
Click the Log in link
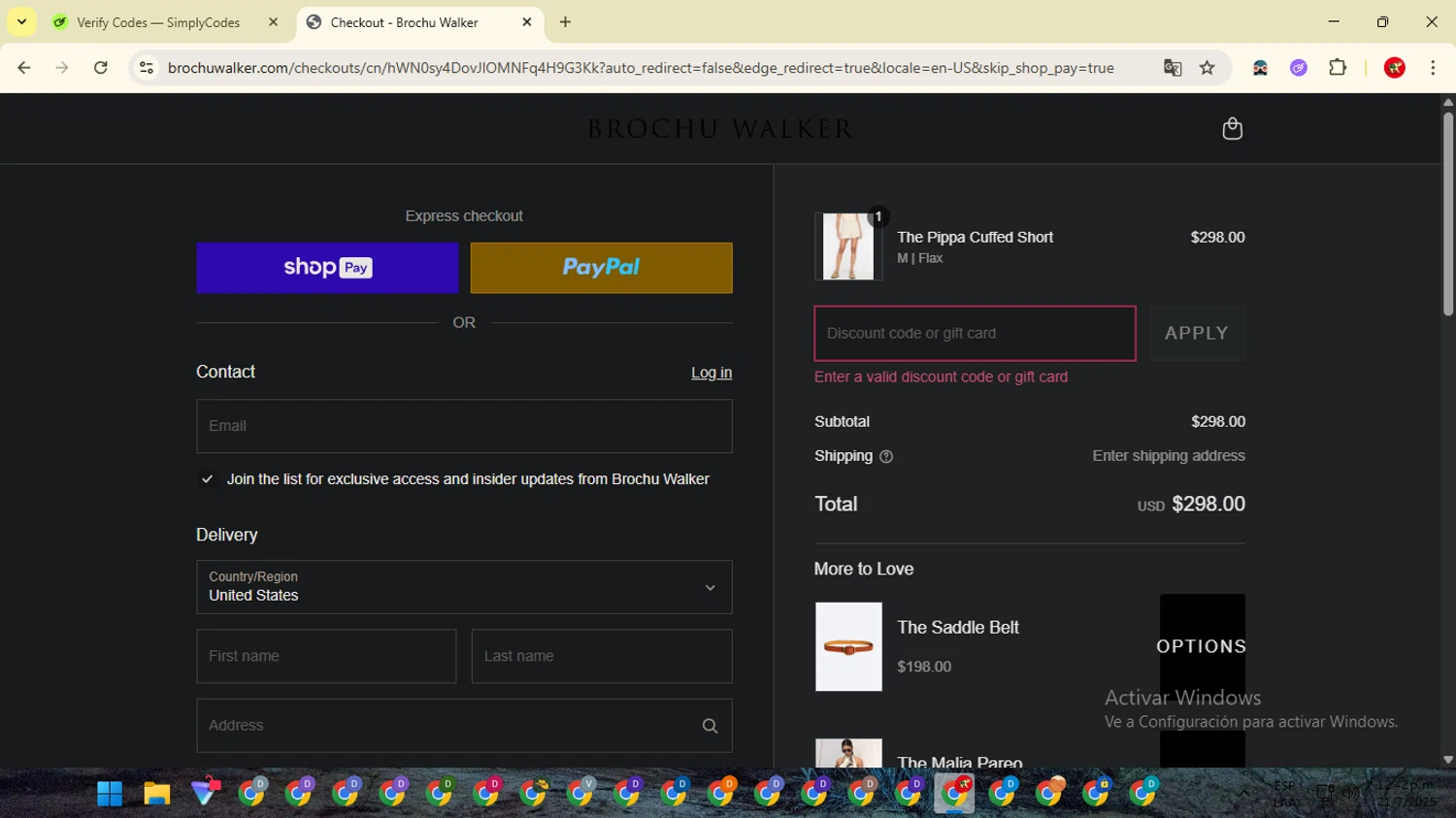[x=711, y=373]
